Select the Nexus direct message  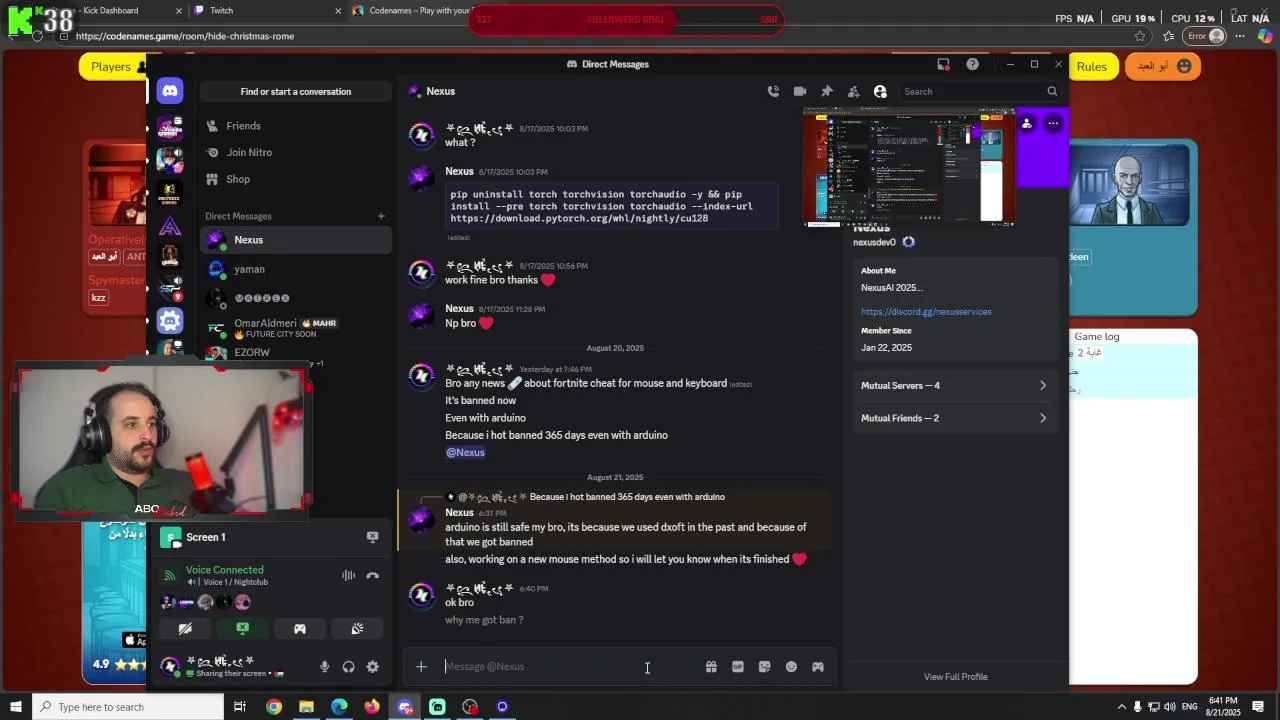(x=296, y=240)
